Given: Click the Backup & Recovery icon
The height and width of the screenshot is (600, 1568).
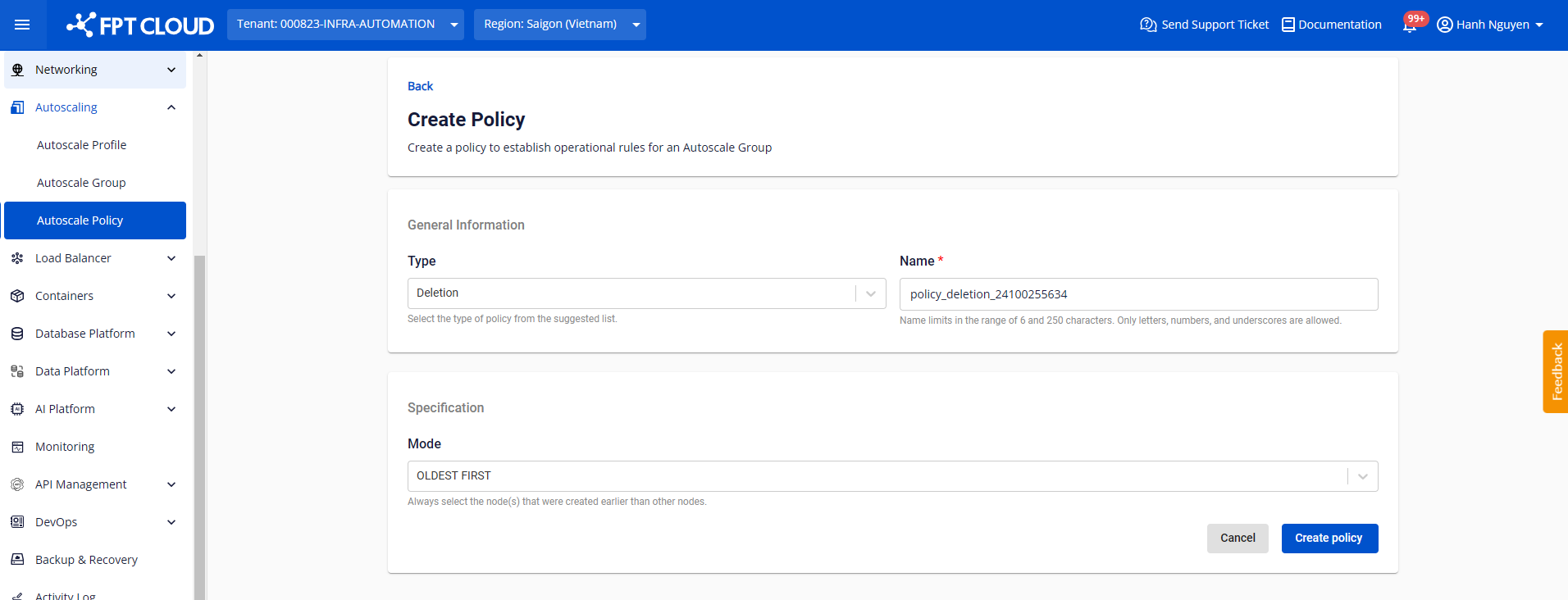Looking at the screenshot, I should pos(17,560).
